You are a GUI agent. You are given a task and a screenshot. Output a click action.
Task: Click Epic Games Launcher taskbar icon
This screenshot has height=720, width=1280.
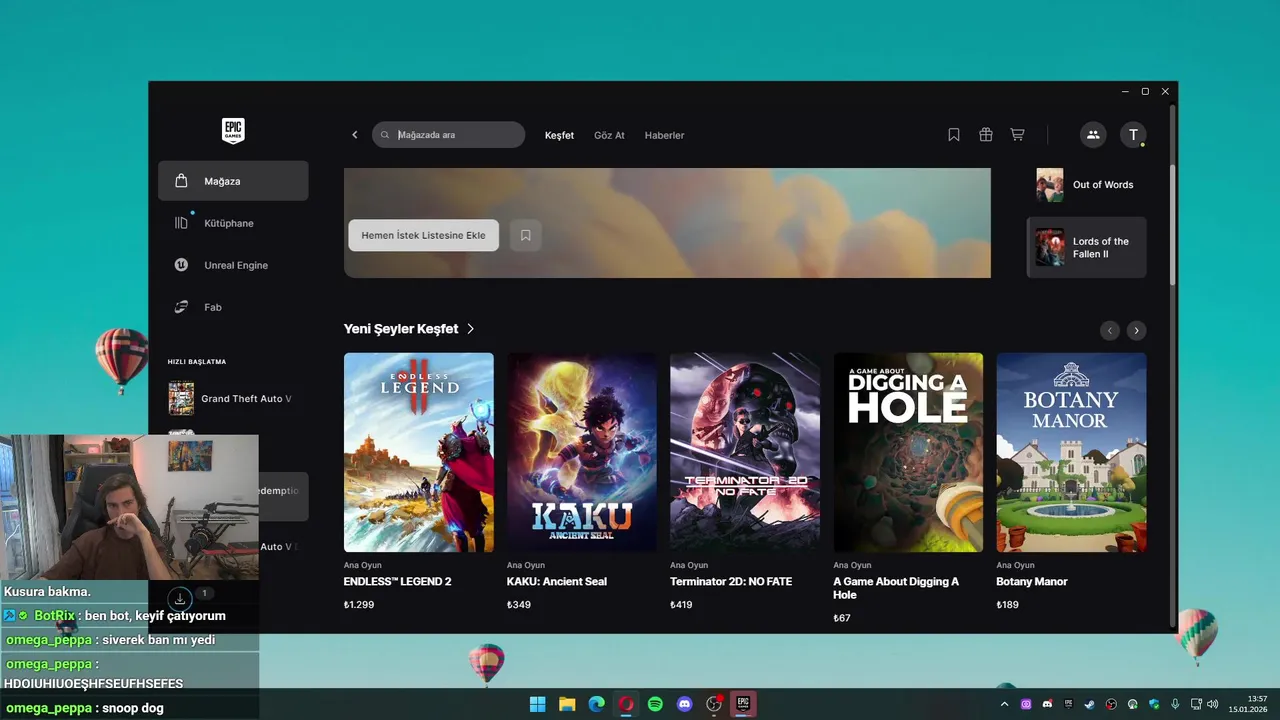pos(743,704)
